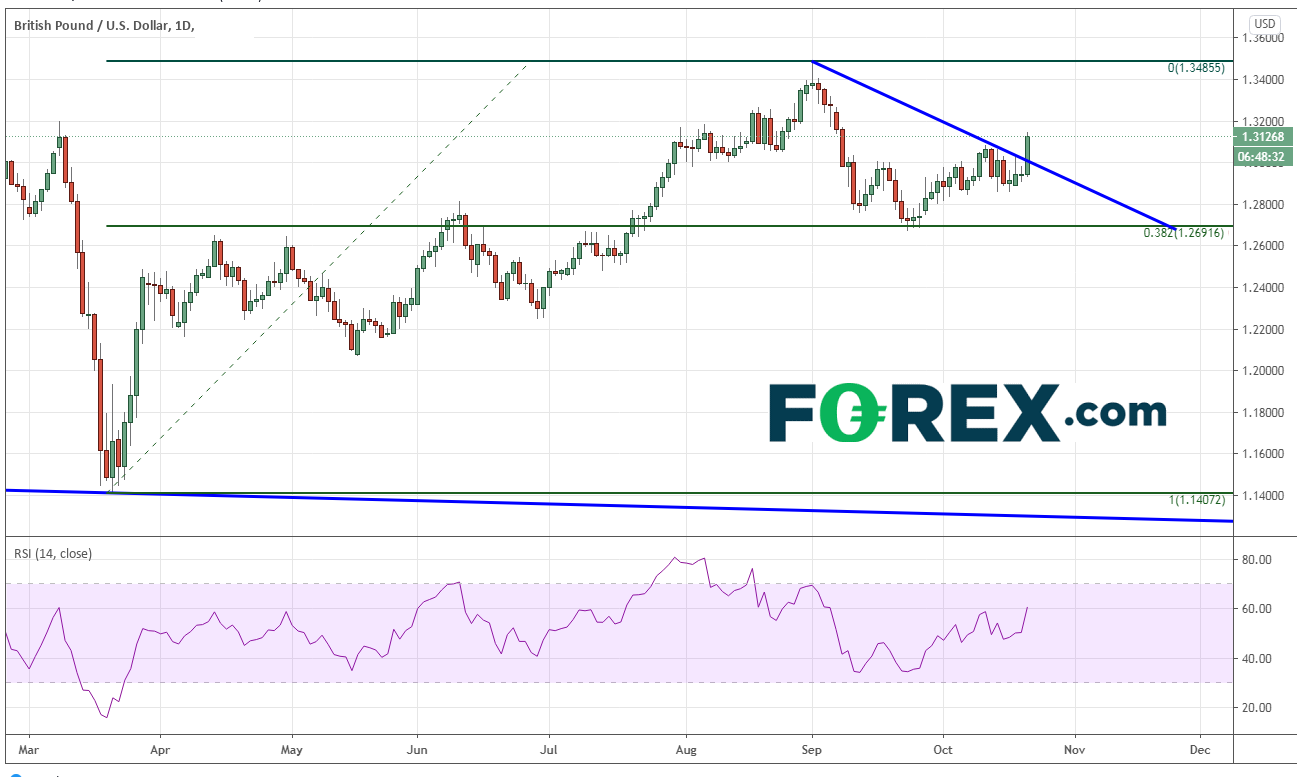
Task: Select the latest green candle breaking the trendline
Action: pyautogui.click(x=1027, y=155)
